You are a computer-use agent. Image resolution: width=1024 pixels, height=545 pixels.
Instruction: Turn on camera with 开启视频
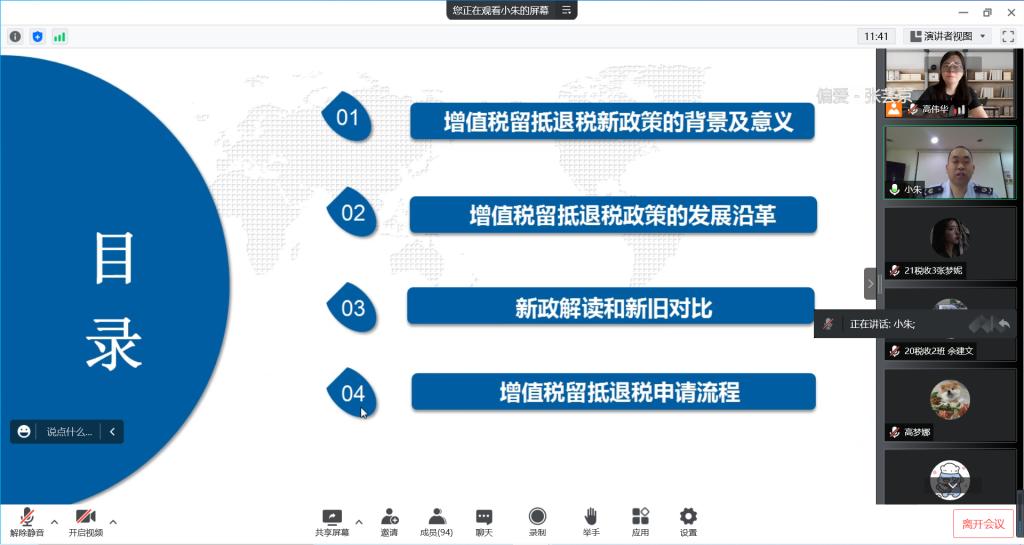pyautogui.click(x=85, y=521)
